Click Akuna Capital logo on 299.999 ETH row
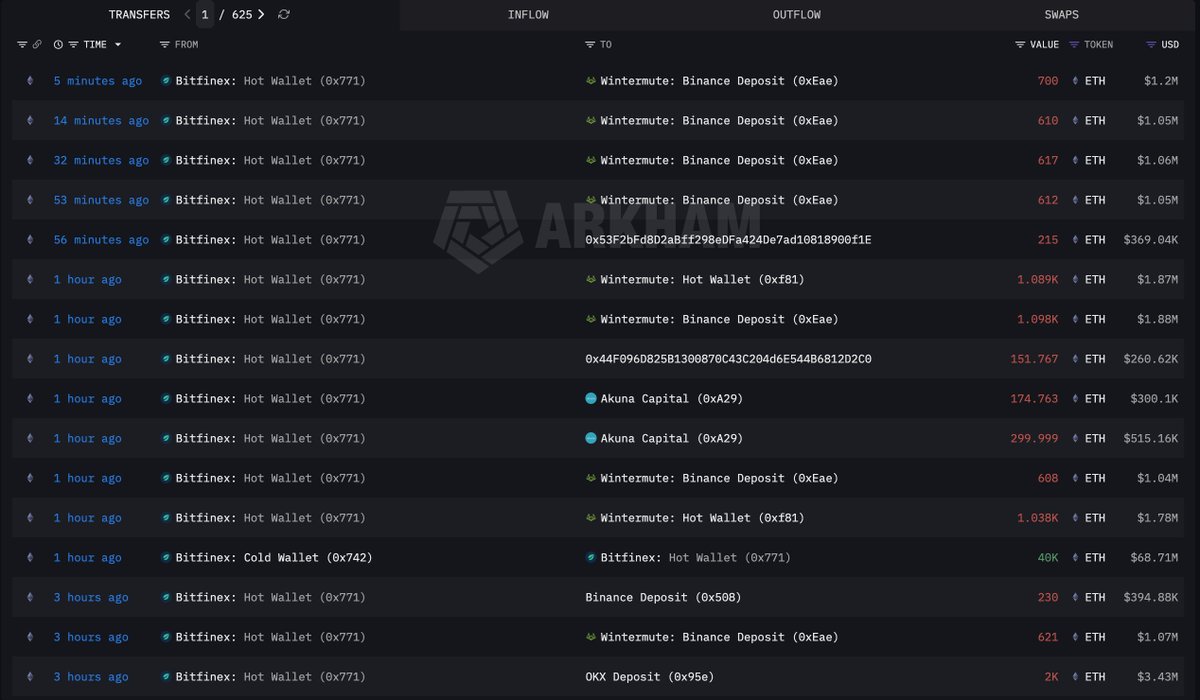This screenshot has height=700, width=1200. (591, 439)
